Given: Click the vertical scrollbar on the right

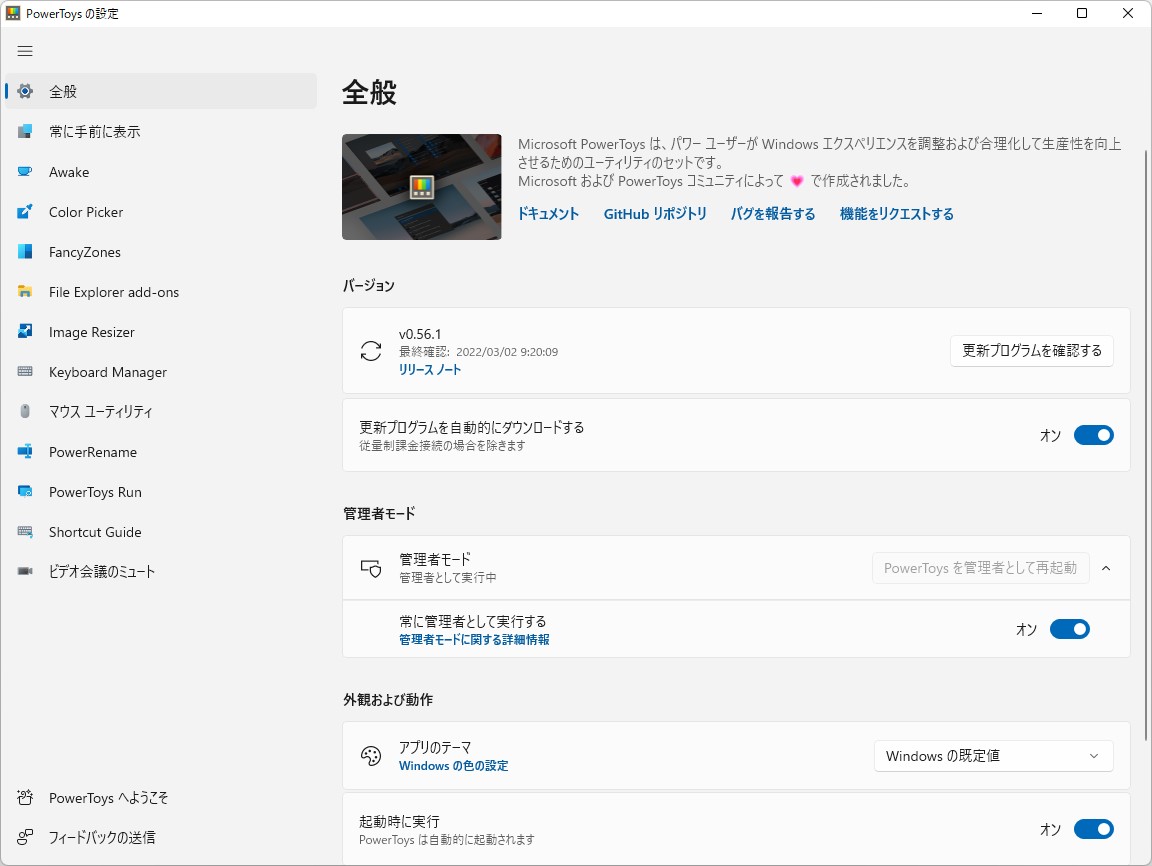Looking at the screenshot, I should pyautogui.click(x=1145, y=445).
